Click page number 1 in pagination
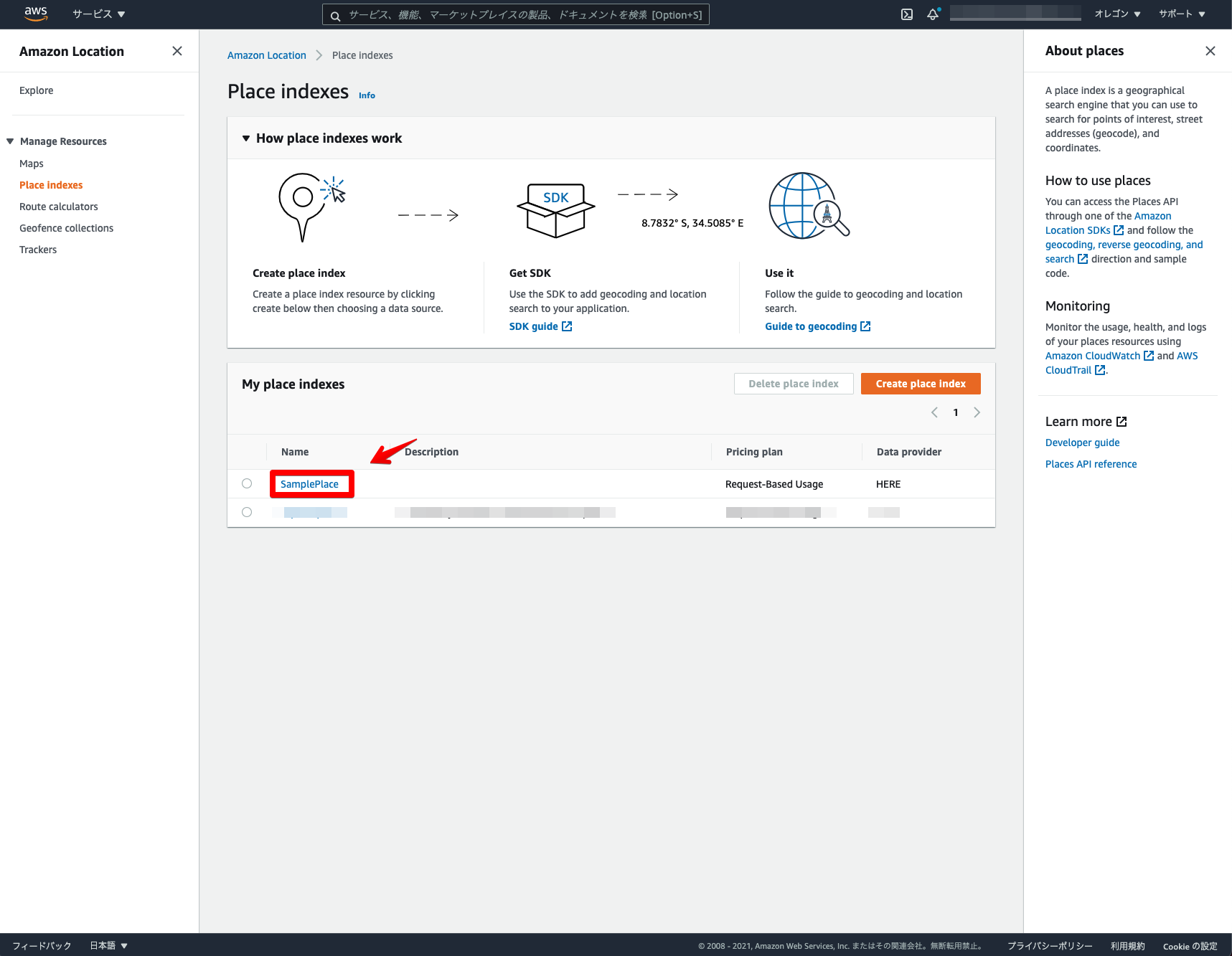The width and height of the screenshot is (1232, 956). click(x=956, y=412)
